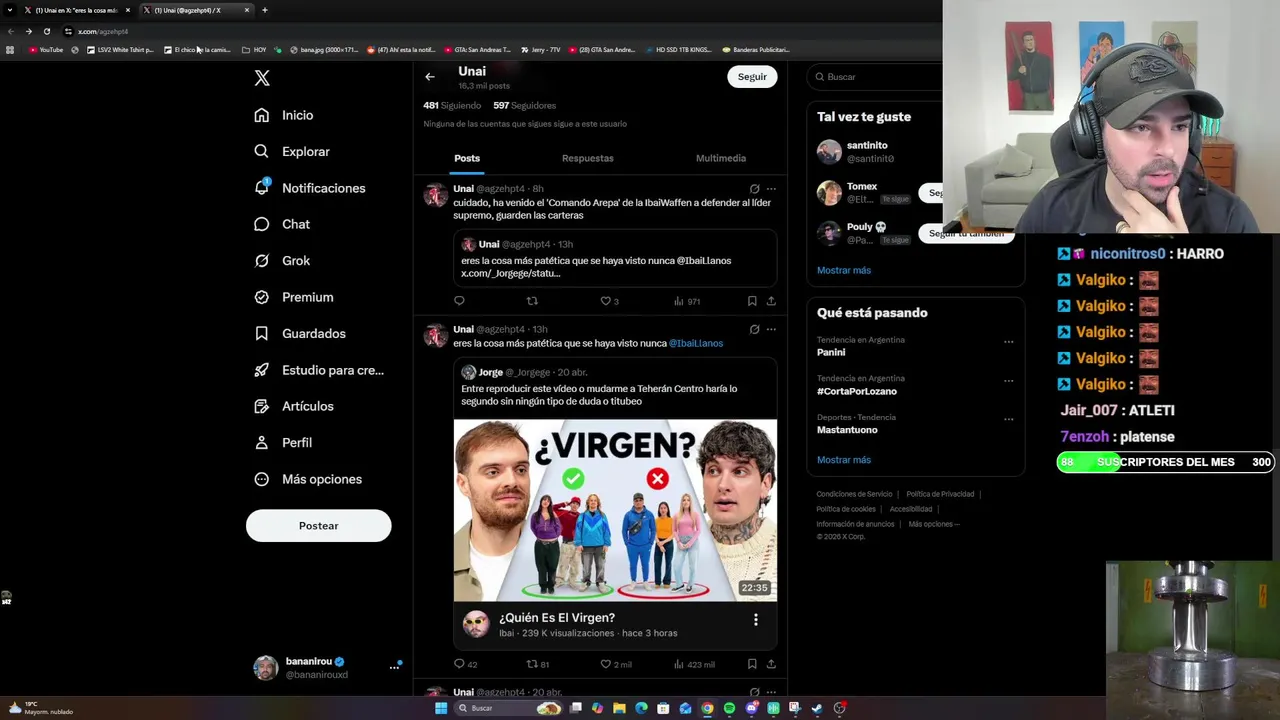The height and width of the screenshot is (720, 1280).
Task: Open the YouTube bookmark
Action: (x=46, y=50)
